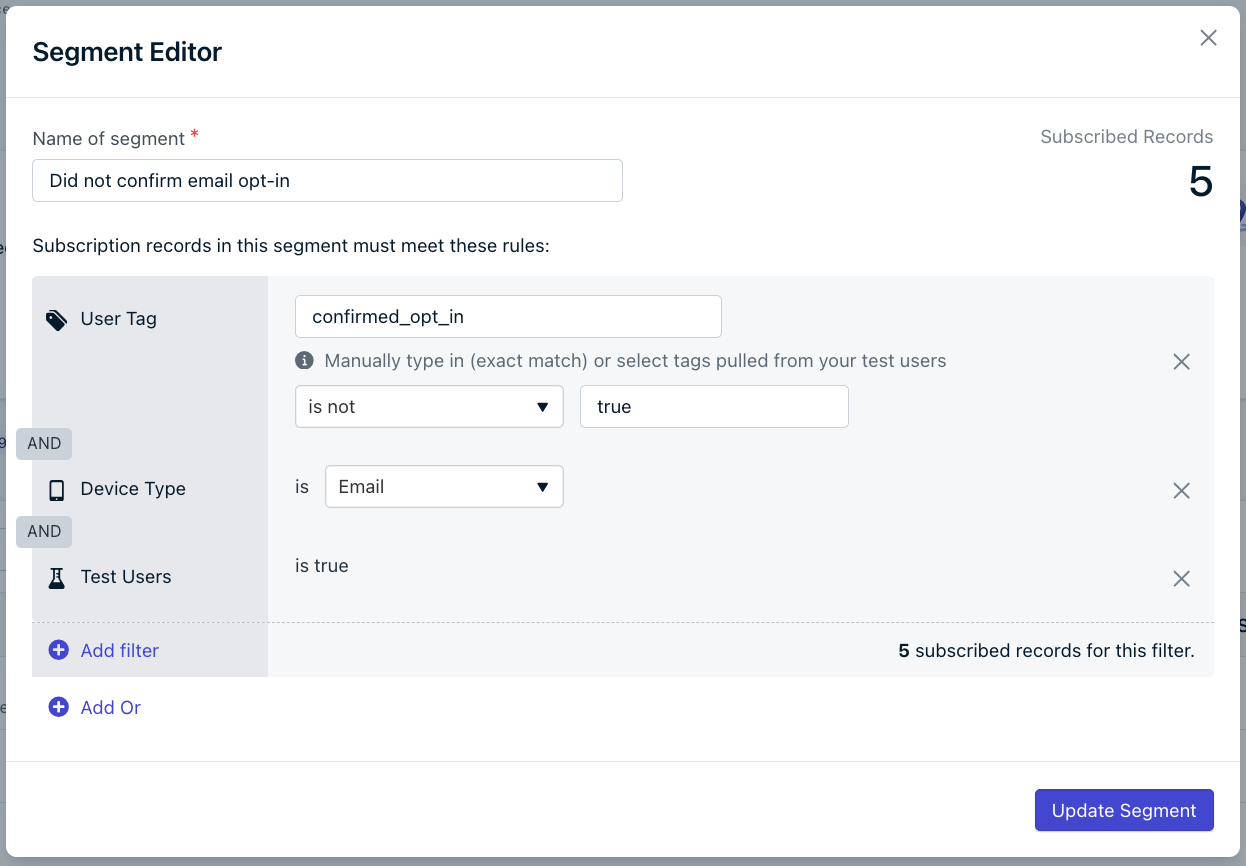Click the Add filter link
1246x866 pixels.
[x=120, y=650]
